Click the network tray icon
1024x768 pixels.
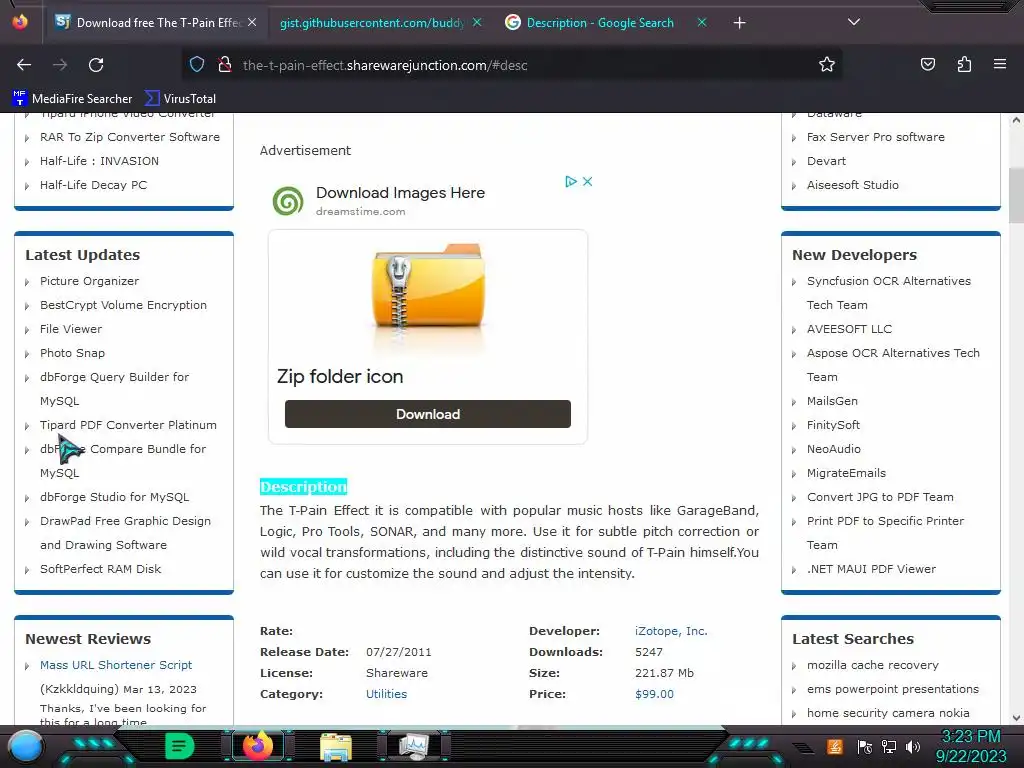[889, 746]
